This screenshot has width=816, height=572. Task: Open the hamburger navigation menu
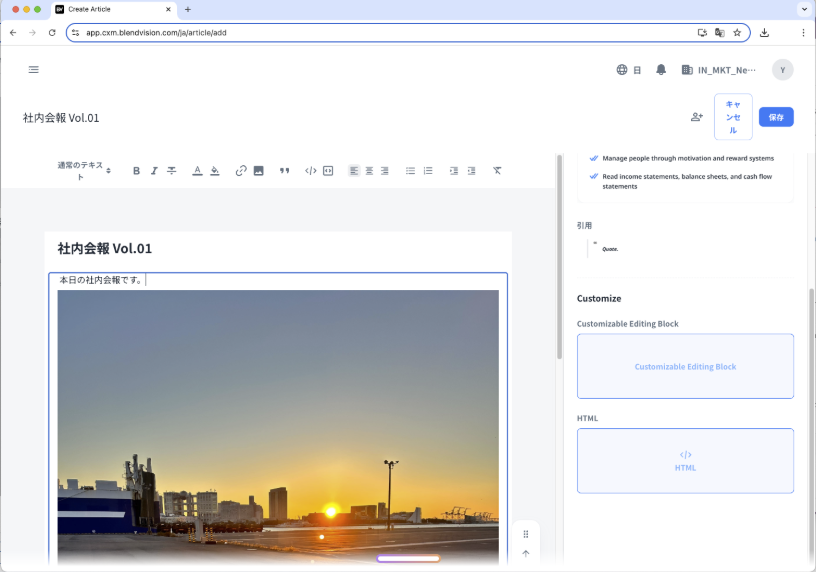(x=34, y=70)
